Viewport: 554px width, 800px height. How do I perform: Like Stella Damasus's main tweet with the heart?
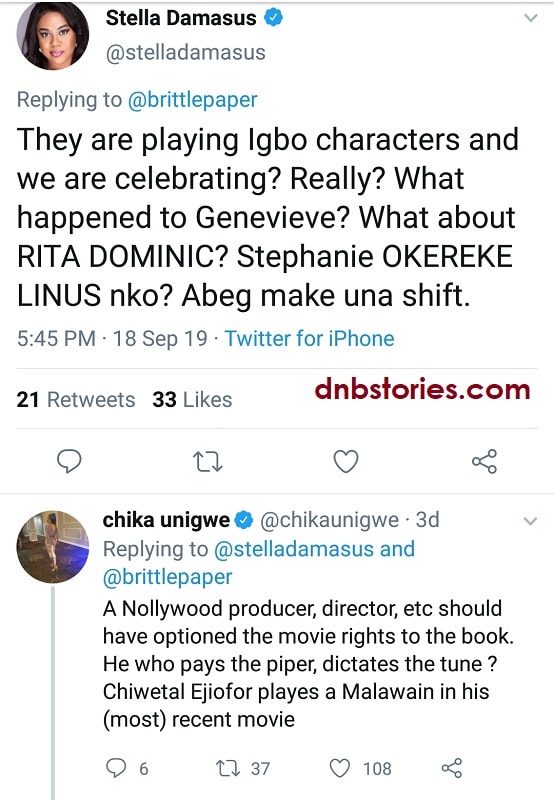click(x=346, y=461)
